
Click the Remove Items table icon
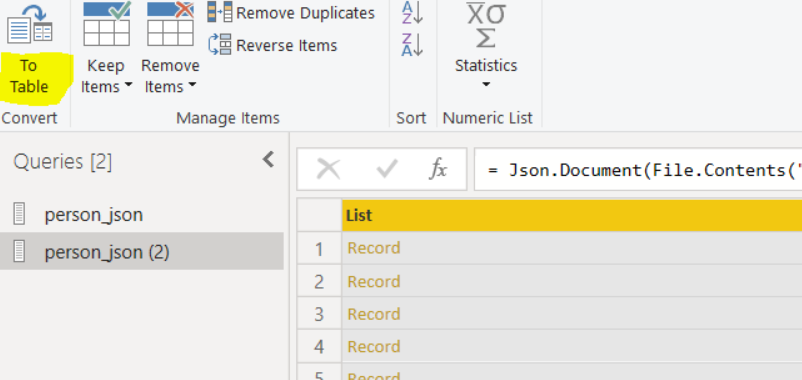[170, 24]
